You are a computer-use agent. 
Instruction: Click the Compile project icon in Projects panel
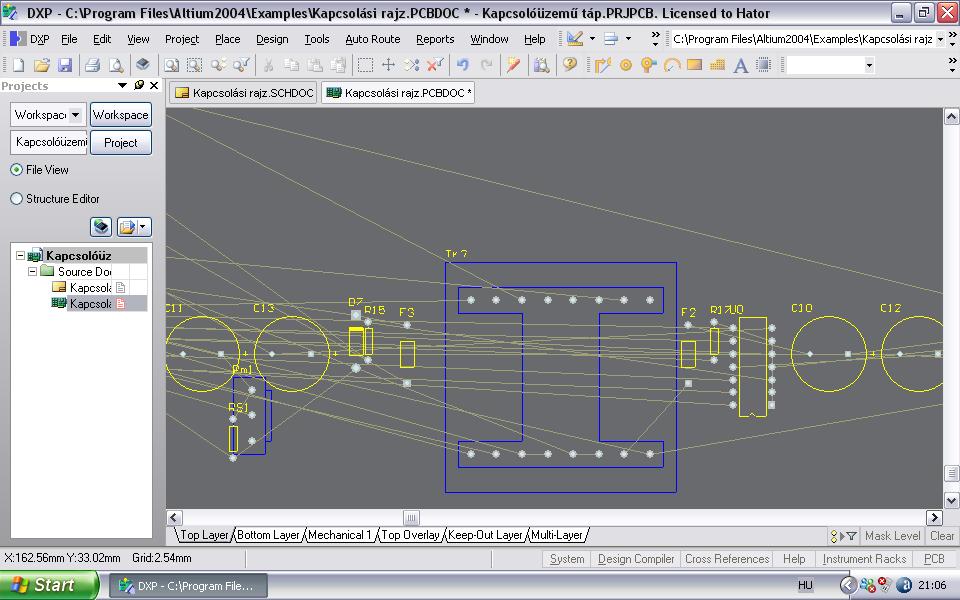tap(101, 227)
